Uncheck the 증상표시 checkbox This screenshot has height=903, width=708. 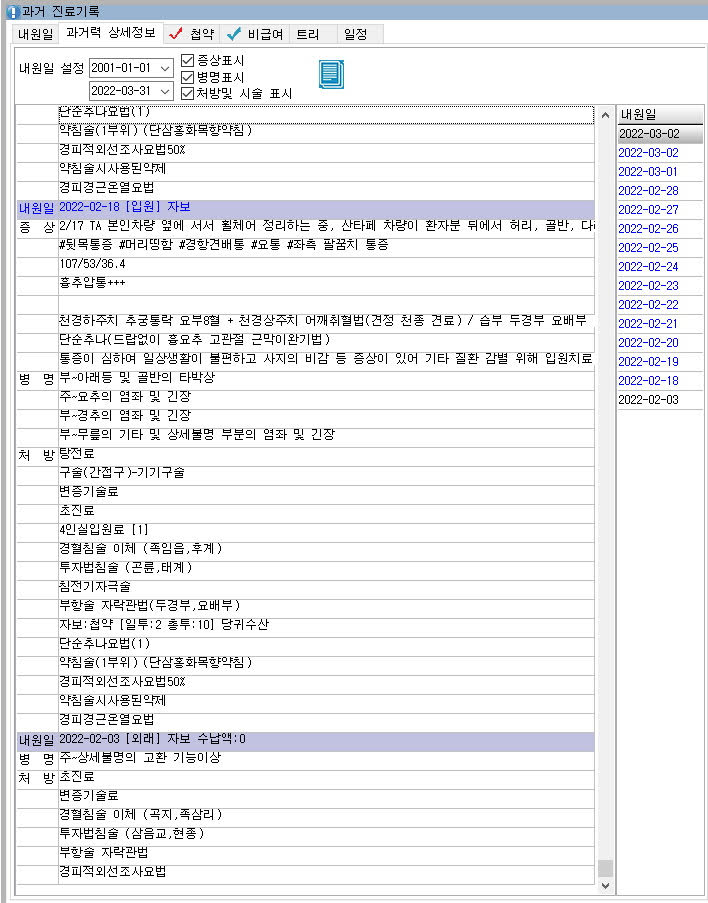(187, 59)
